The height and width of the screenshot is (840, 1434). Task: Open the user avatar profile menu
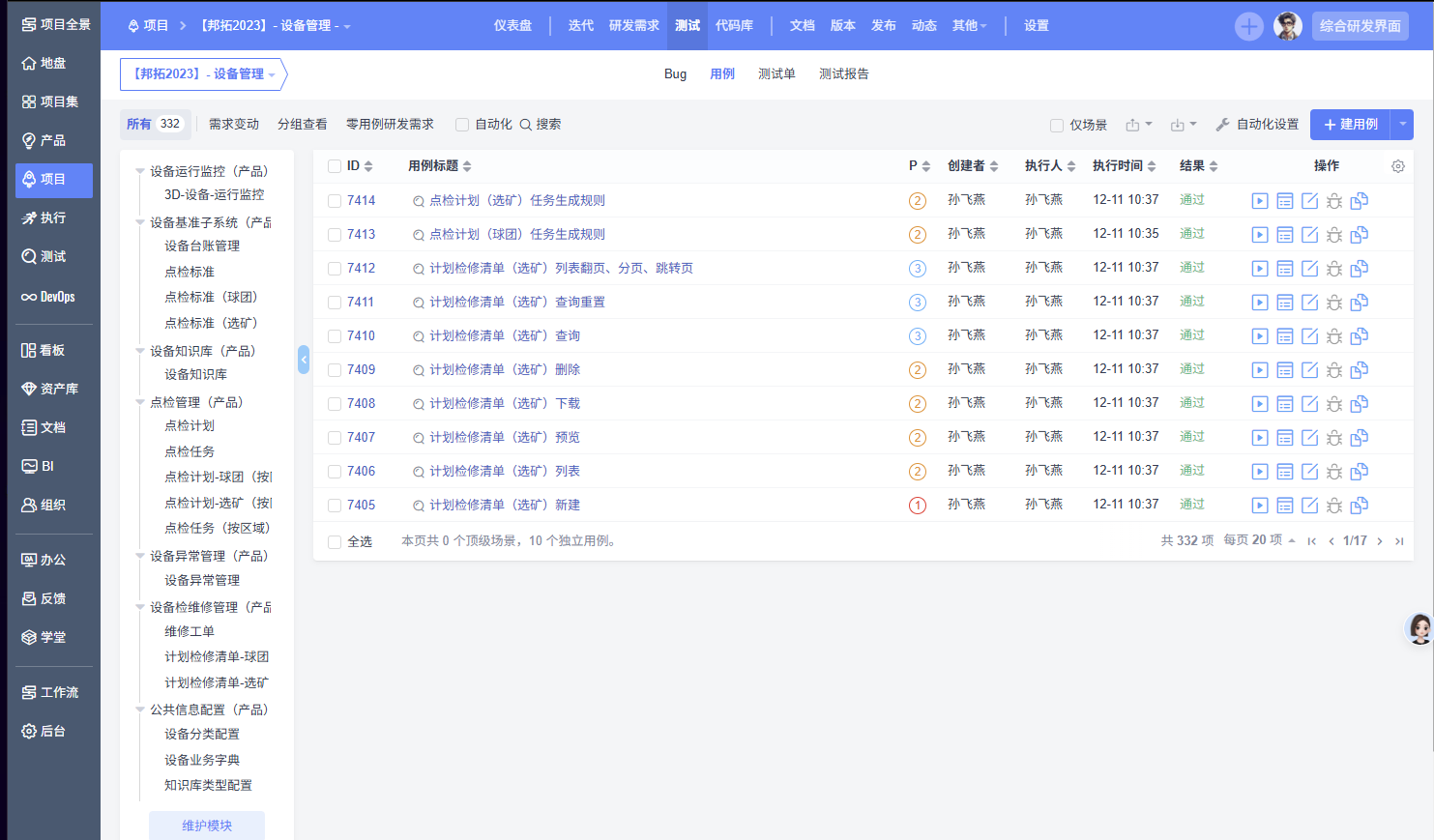pyautogui.click(x=1287, y=26)
